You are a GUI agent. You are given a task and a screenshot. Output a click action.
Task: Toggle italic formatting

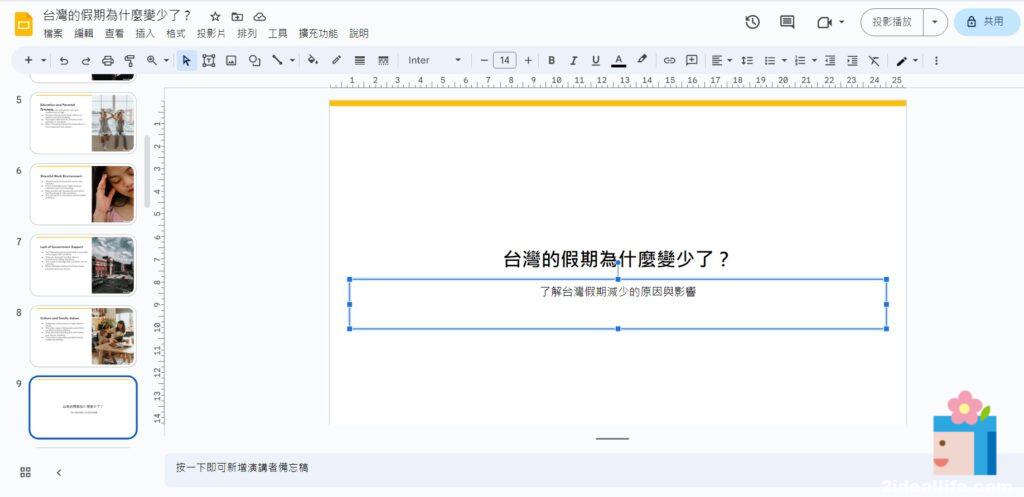(x=574, y=60)
